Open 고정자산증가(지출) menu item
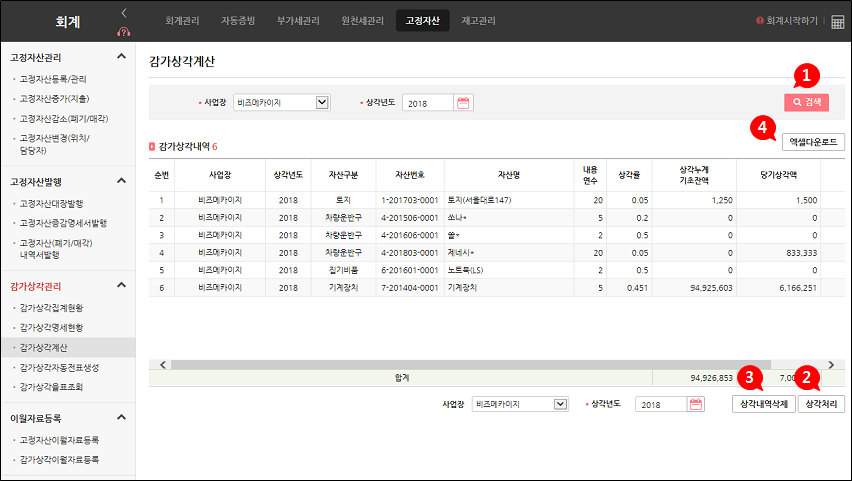Screen dimensions: 852x481 tap(54, 98)
